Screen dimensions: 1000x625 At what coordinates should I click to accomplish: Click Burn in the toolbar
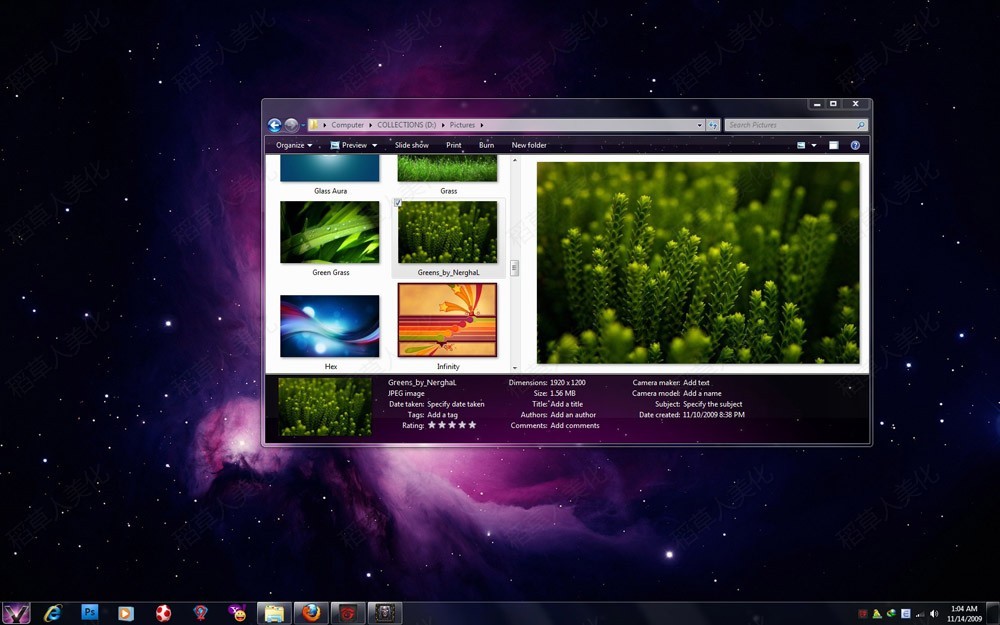487,145
